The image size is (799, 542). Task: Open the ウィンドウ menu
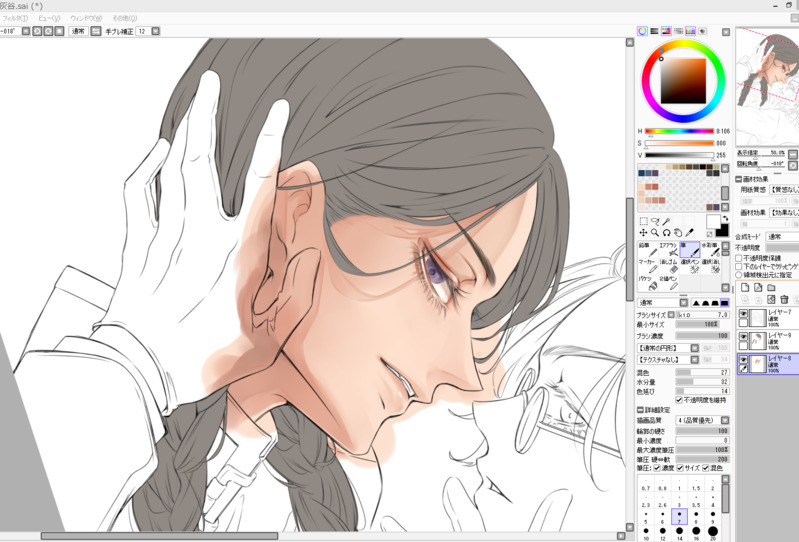click(86, 18)
